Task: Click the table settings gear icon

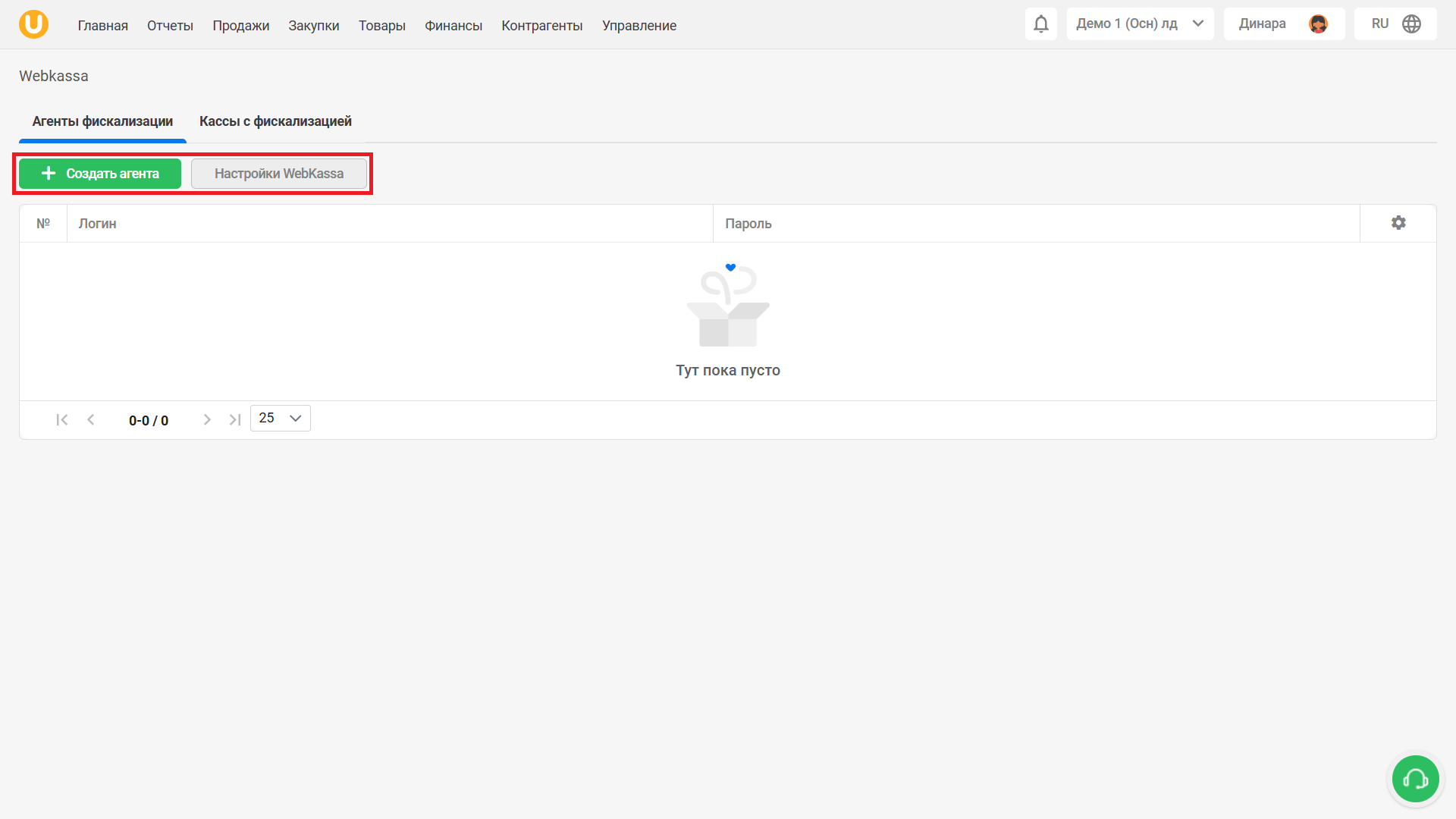Action: point(1398,223)
